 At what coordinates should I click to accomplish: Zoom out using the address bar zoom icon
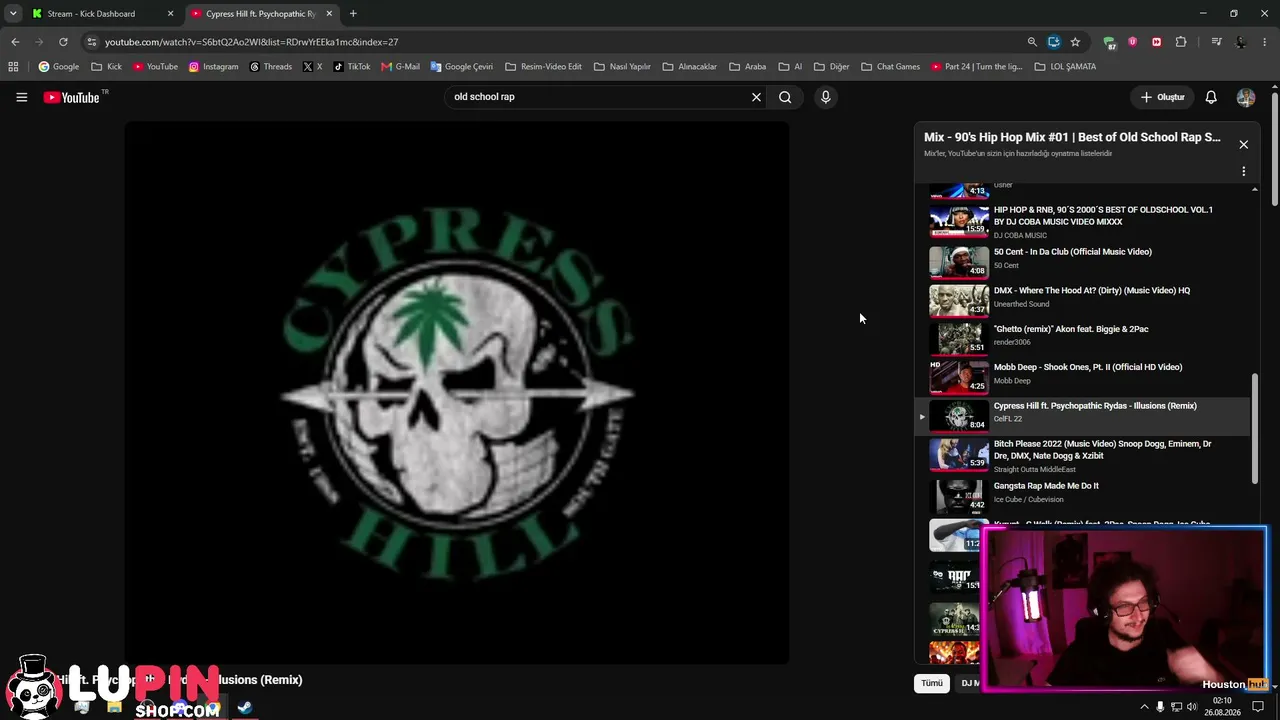(1032, 42)
